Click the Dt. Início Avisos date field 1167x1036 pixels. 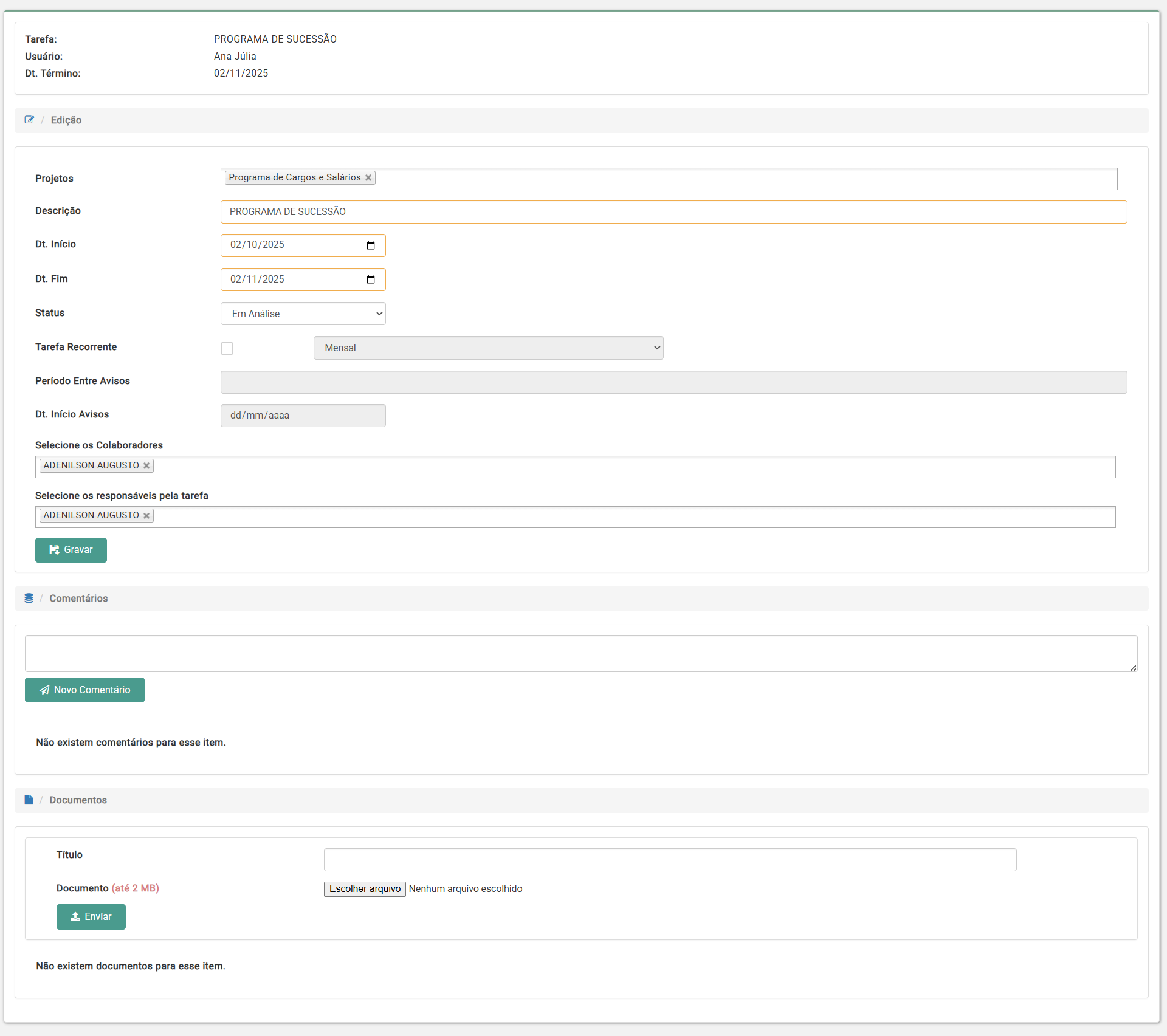point(303,416)
